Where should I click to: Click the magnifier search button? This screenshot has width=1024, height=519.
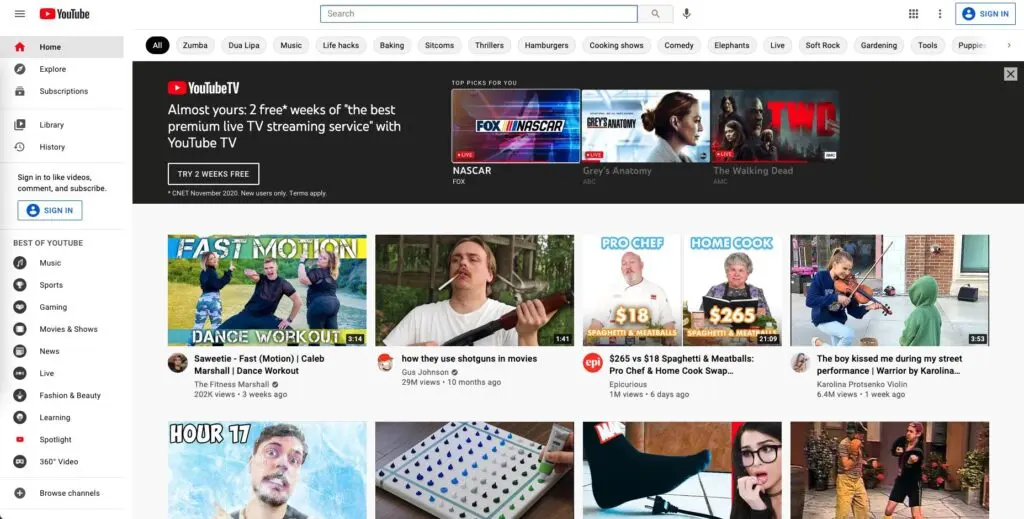click(x=655, y=14)
